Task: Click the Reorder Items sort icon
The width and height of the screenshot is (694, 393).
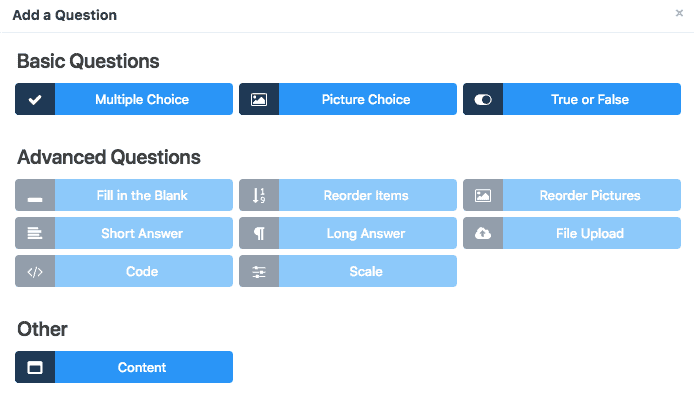Action: click(x=259, y=195)
